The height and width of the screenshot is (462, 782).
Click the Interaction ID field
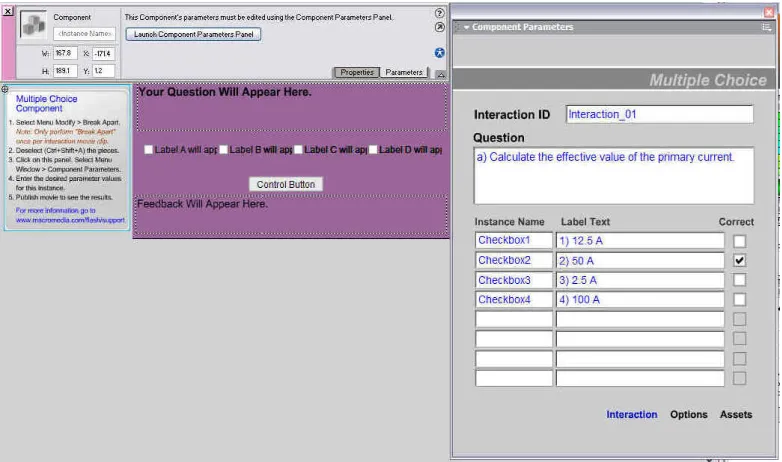[660, 114]
